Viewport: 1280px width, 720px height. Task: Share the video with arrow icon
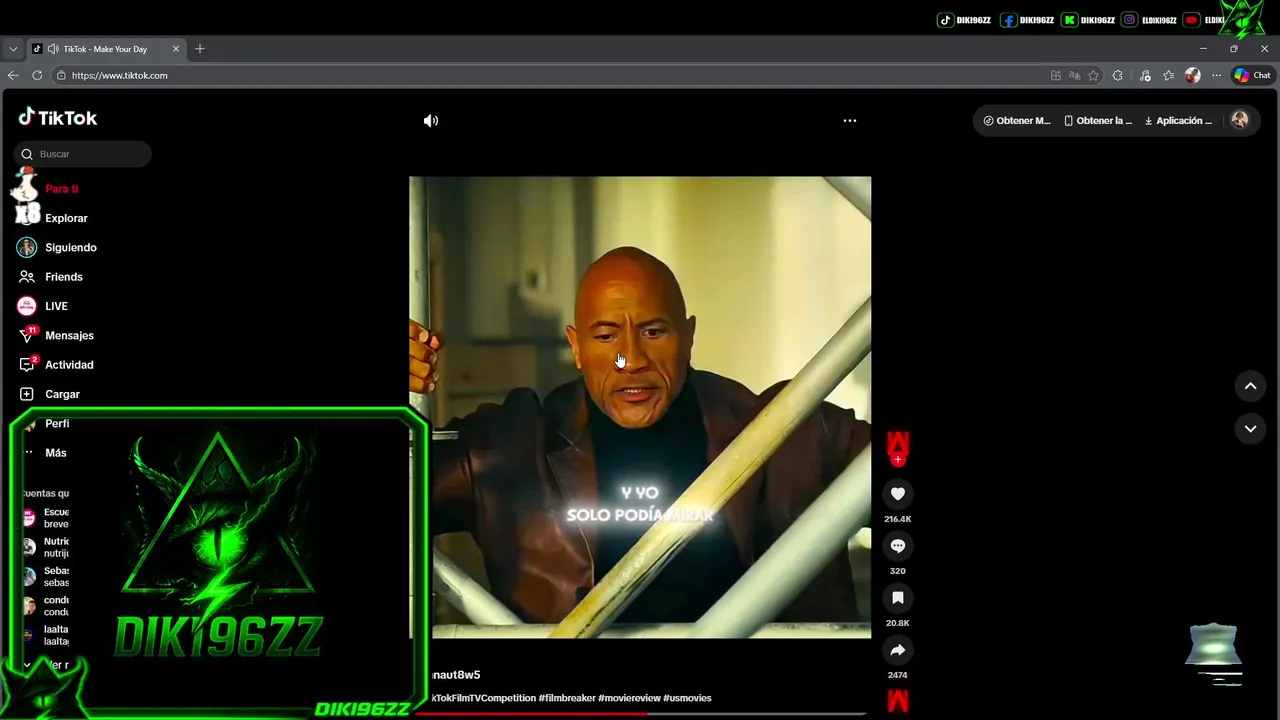pyautogui.click(x=898, y=650)
